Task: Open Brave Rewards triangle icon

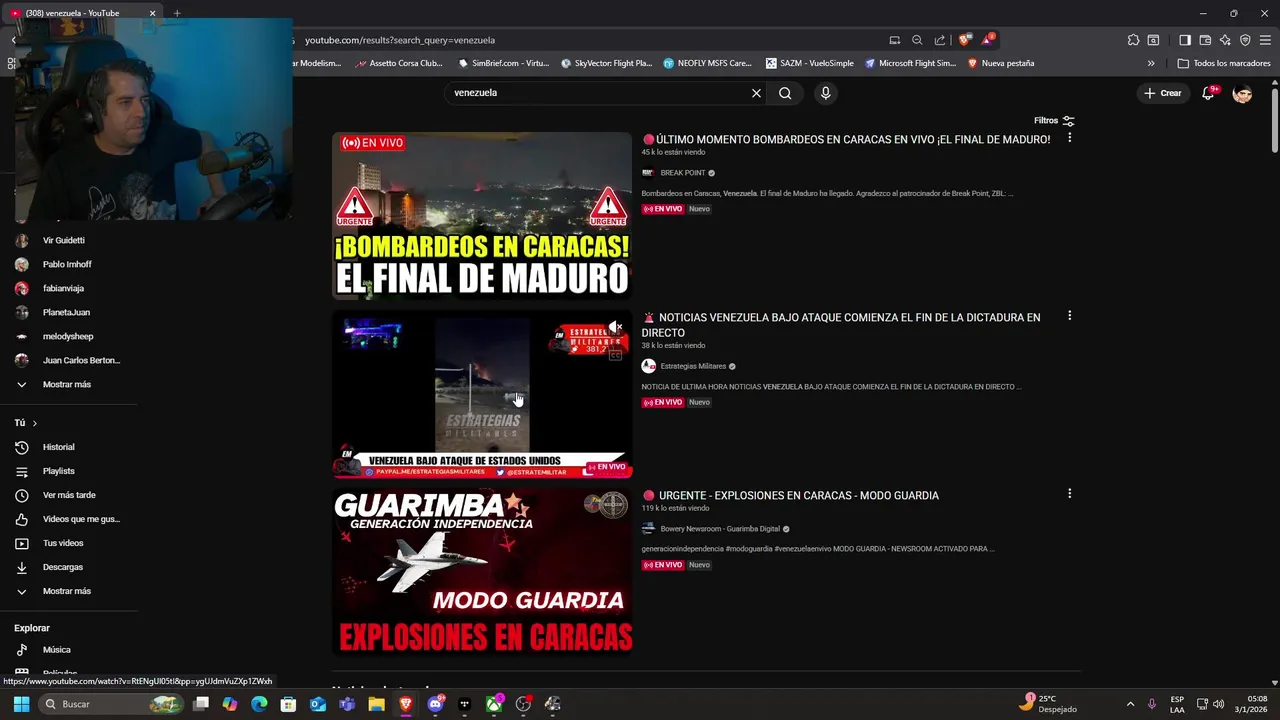Action: 987,40
